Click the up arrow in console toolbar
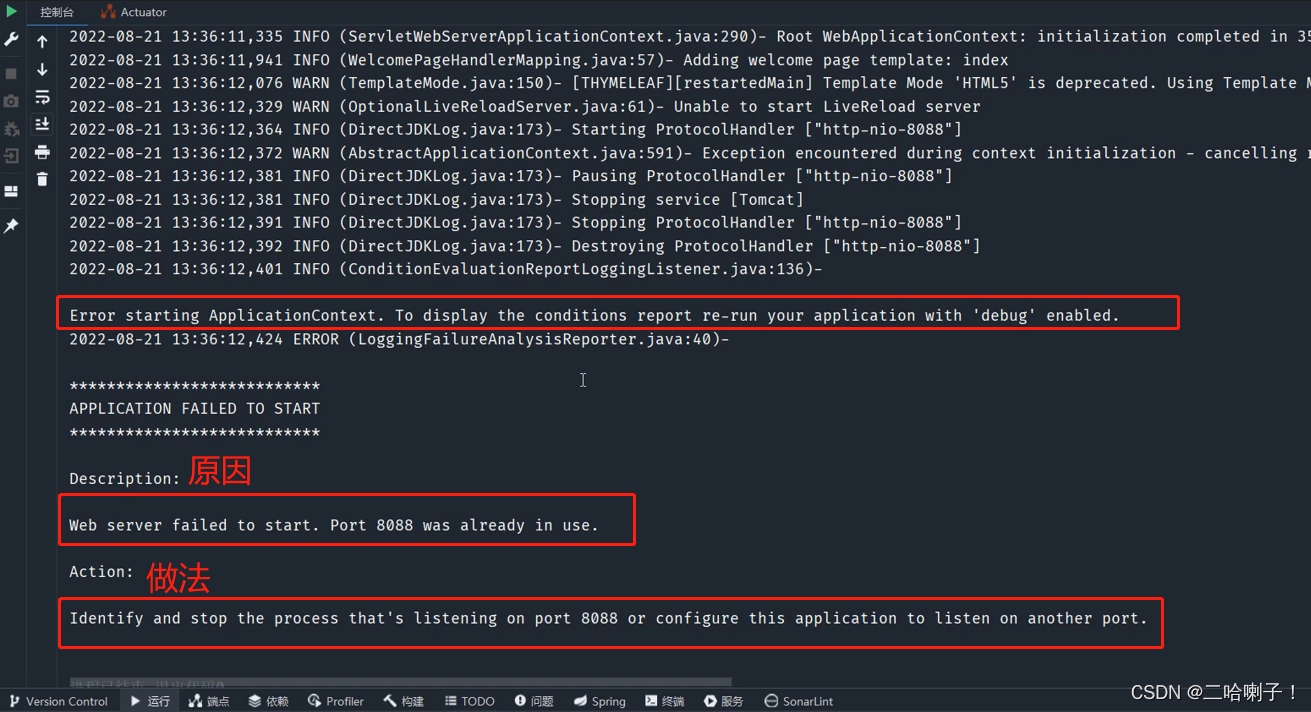The width and height of the screenshot is (1311, 712). pyautogui.click(x=42, y=42)
